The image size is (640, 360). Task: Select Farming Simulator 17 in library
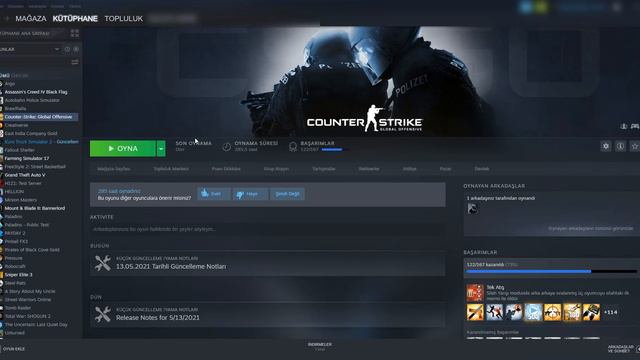click(x=27, y=158)
